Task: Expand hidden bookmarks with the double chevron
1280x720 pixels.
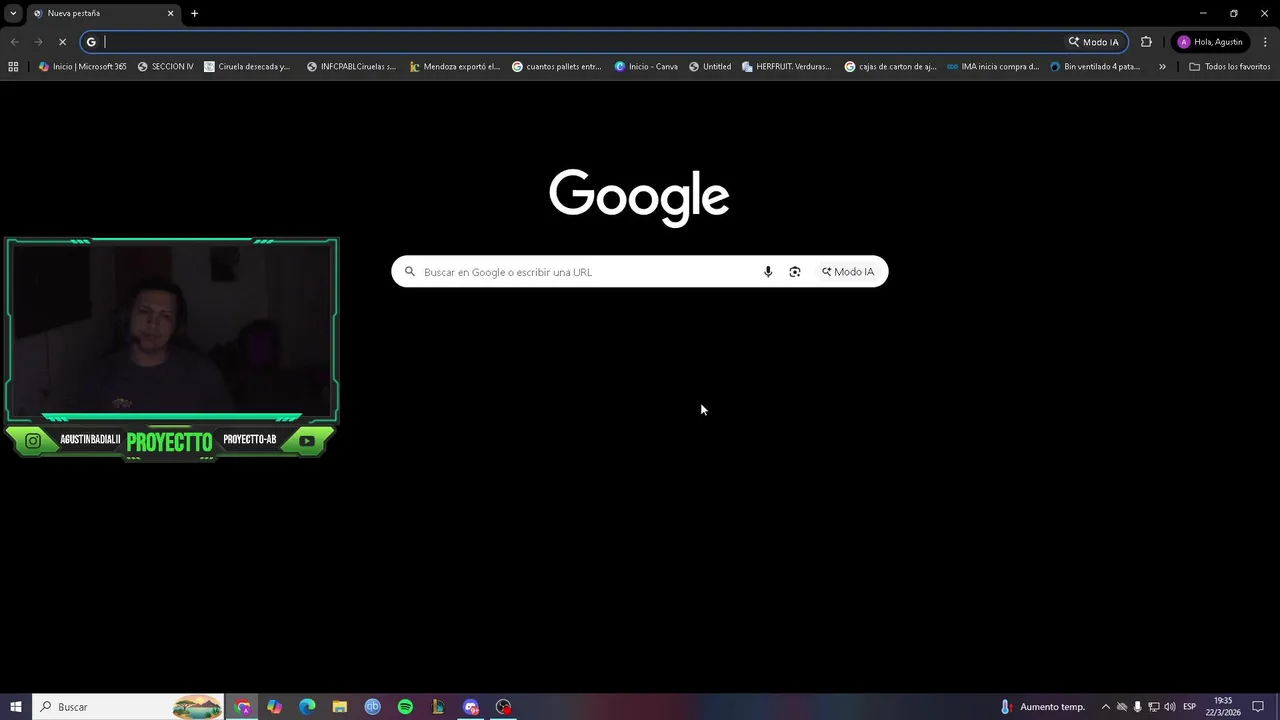Action: click(1162, 67)
